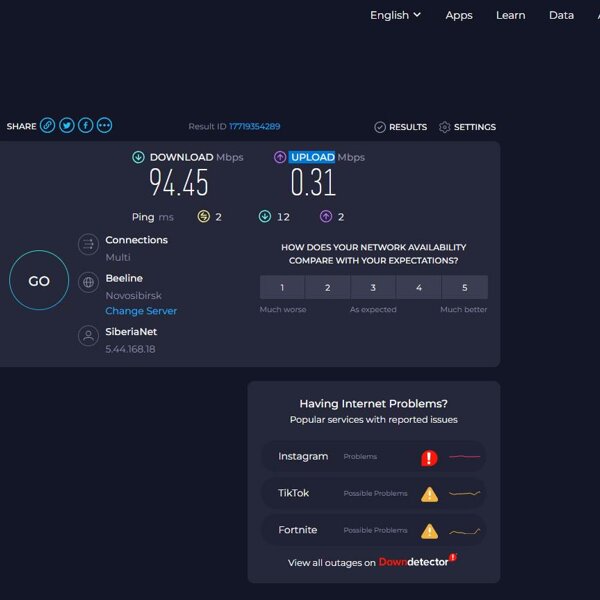Viewport: 600px width, 600px height.
Task: Click the highlighted UPLOAD label
Action: [x=312, y=157]
